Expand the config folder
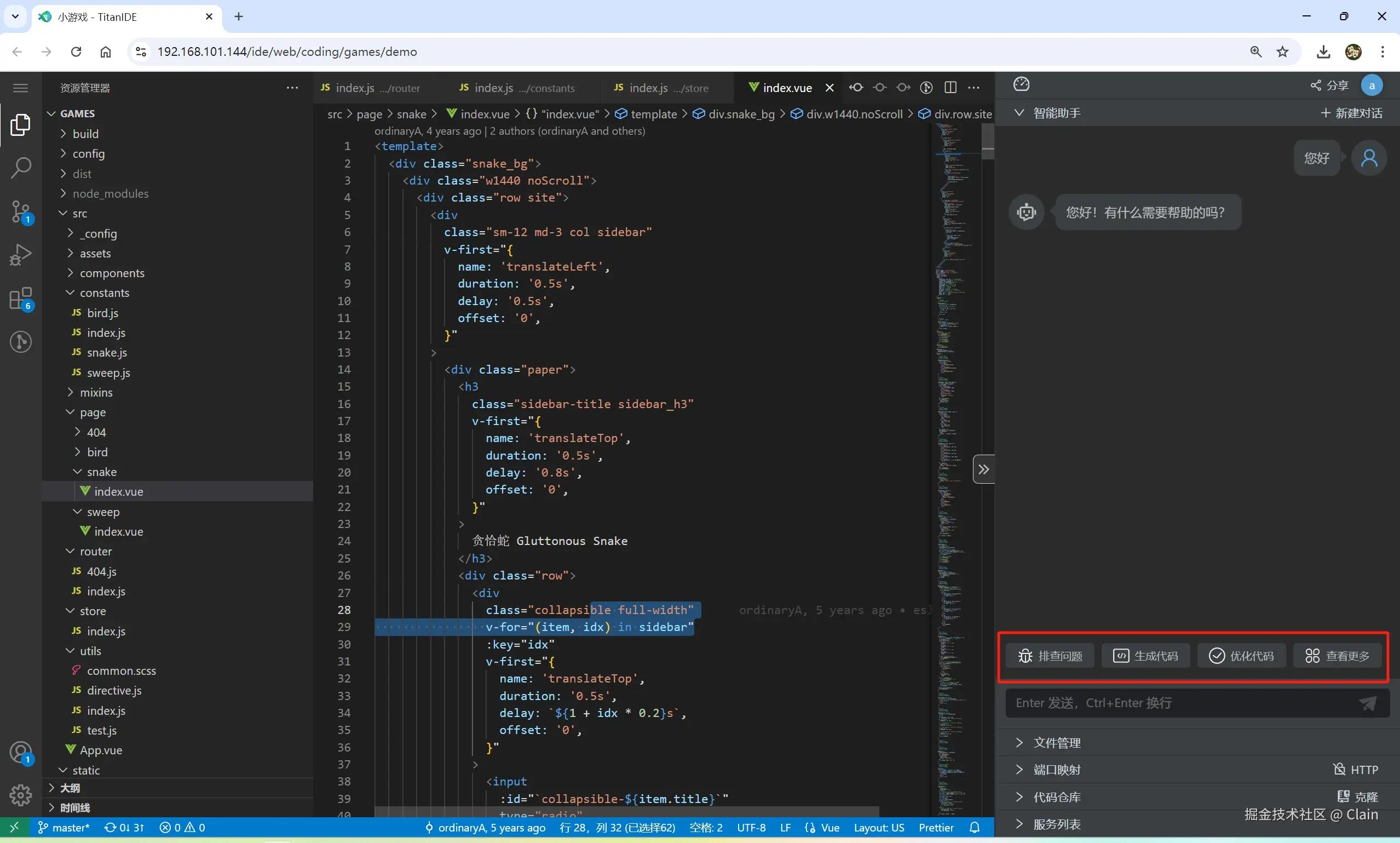 click(177, 153)
